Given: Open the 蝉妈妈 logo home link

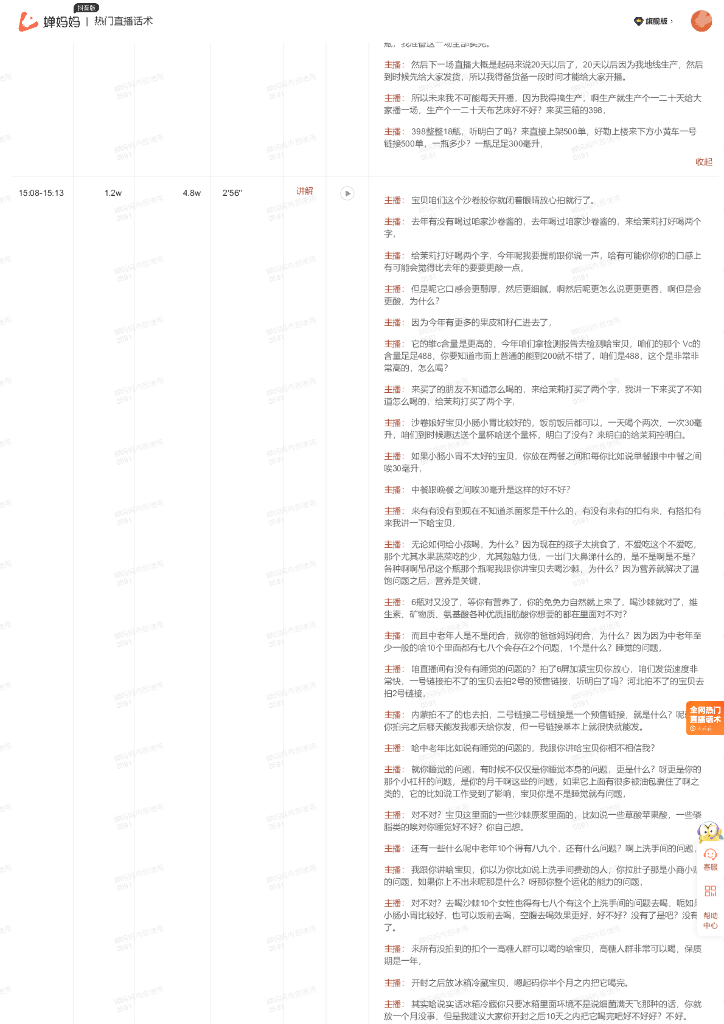Looking at the screenshot, I should pyautogui.click(x=49, y=21).
